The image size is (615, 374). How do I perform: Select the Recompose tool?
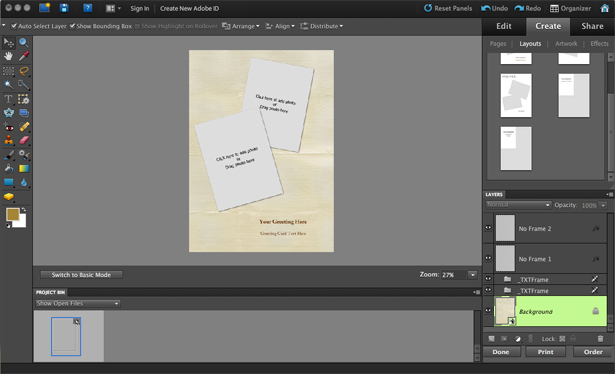click(x=24, y=99)
